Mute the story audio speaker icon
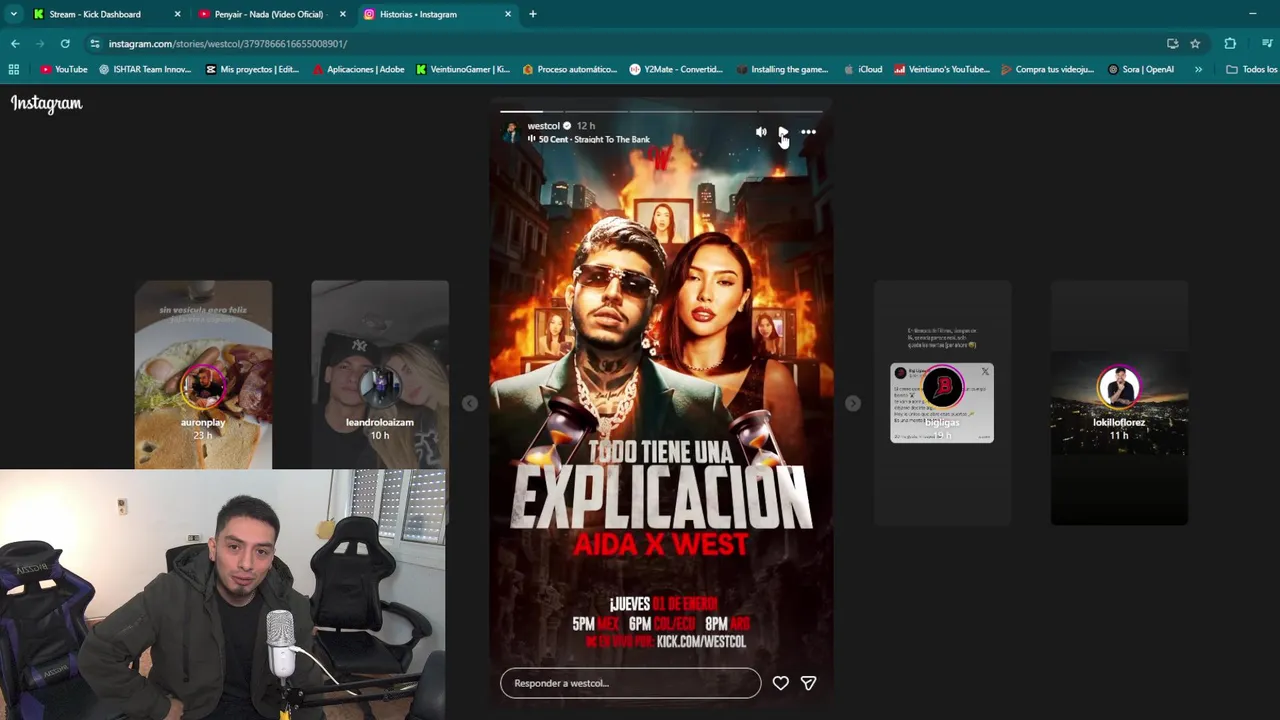 click(x=761, y=132)
